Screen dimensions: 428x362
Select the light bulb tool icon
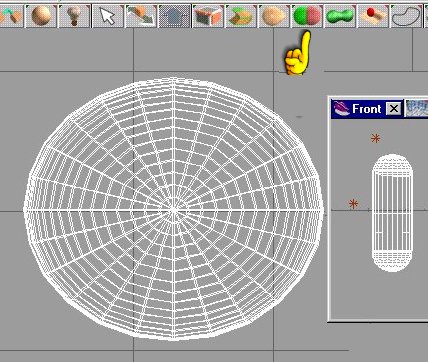coord(74,16)
